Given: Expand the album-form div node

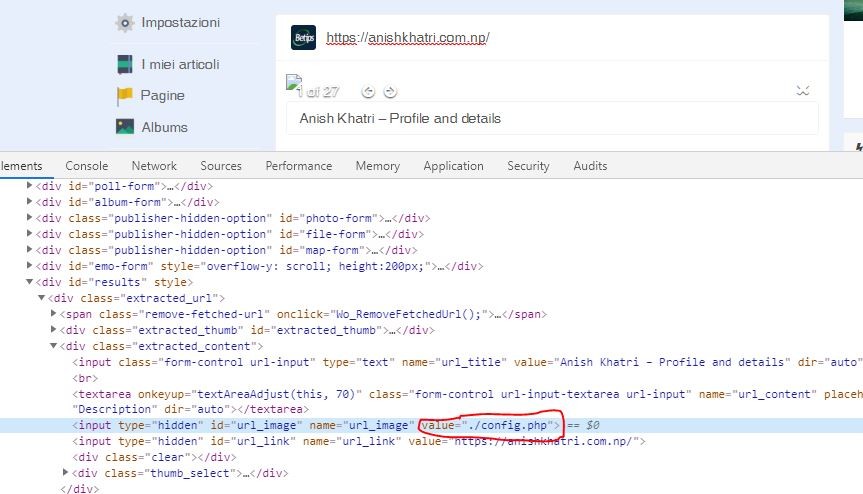Looking at the screenshot, I should click(29, 201).
